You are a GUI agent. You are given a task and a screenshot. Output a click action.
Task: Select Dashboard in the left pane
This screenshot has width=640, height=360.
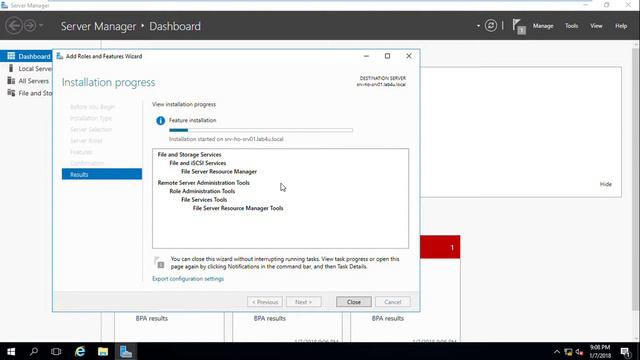26,56
